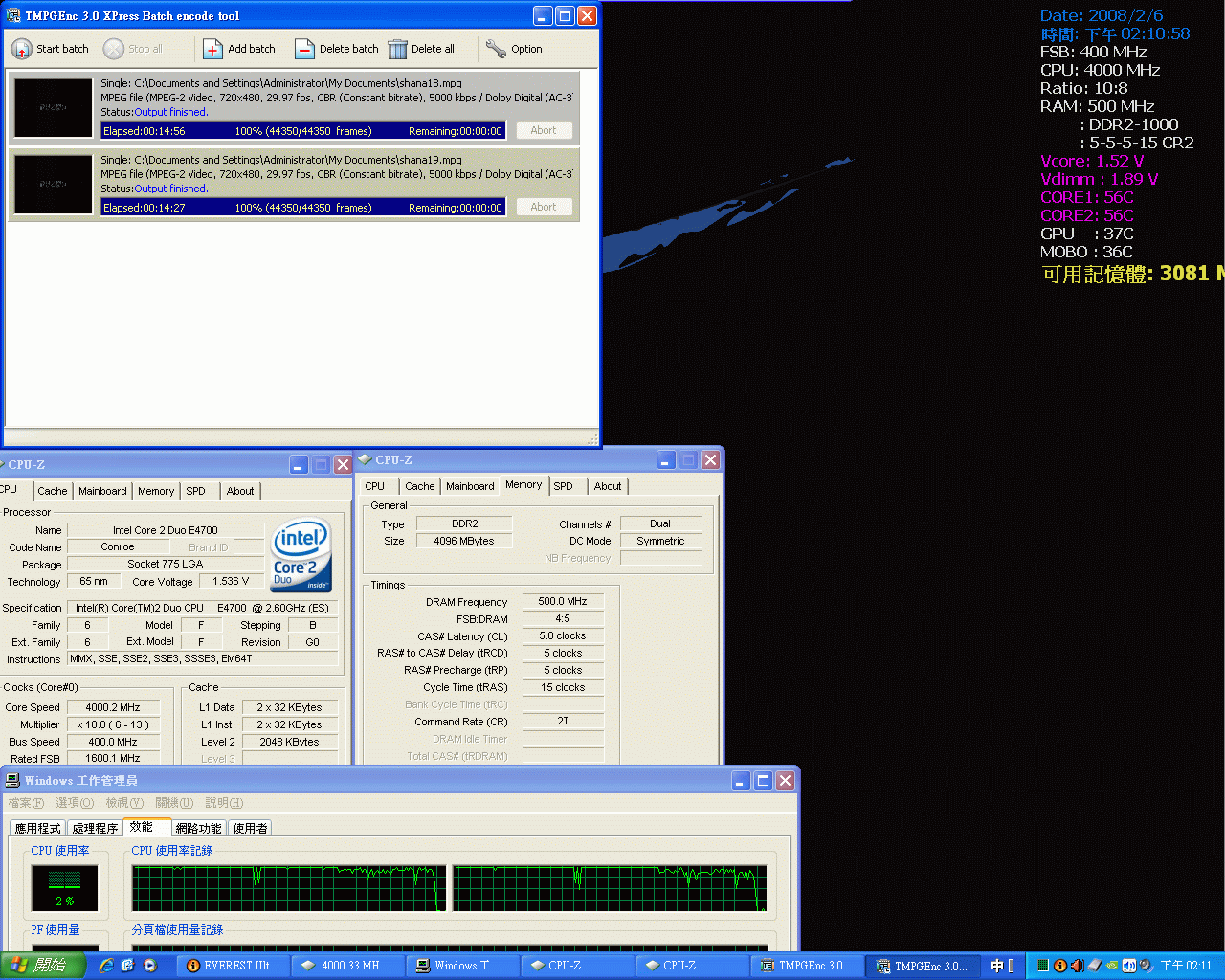Select the shana19.mpg job thumbnail
The height and width of the screenshot is (980, 1225).
54,185
